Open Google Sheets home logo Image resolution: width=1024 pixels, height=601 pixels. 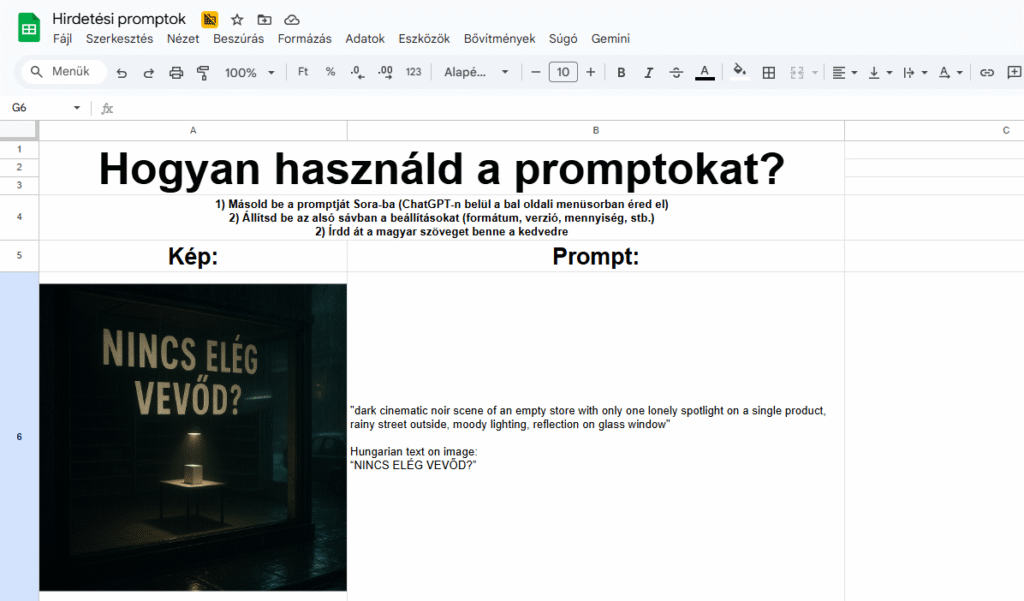[29, 28]
